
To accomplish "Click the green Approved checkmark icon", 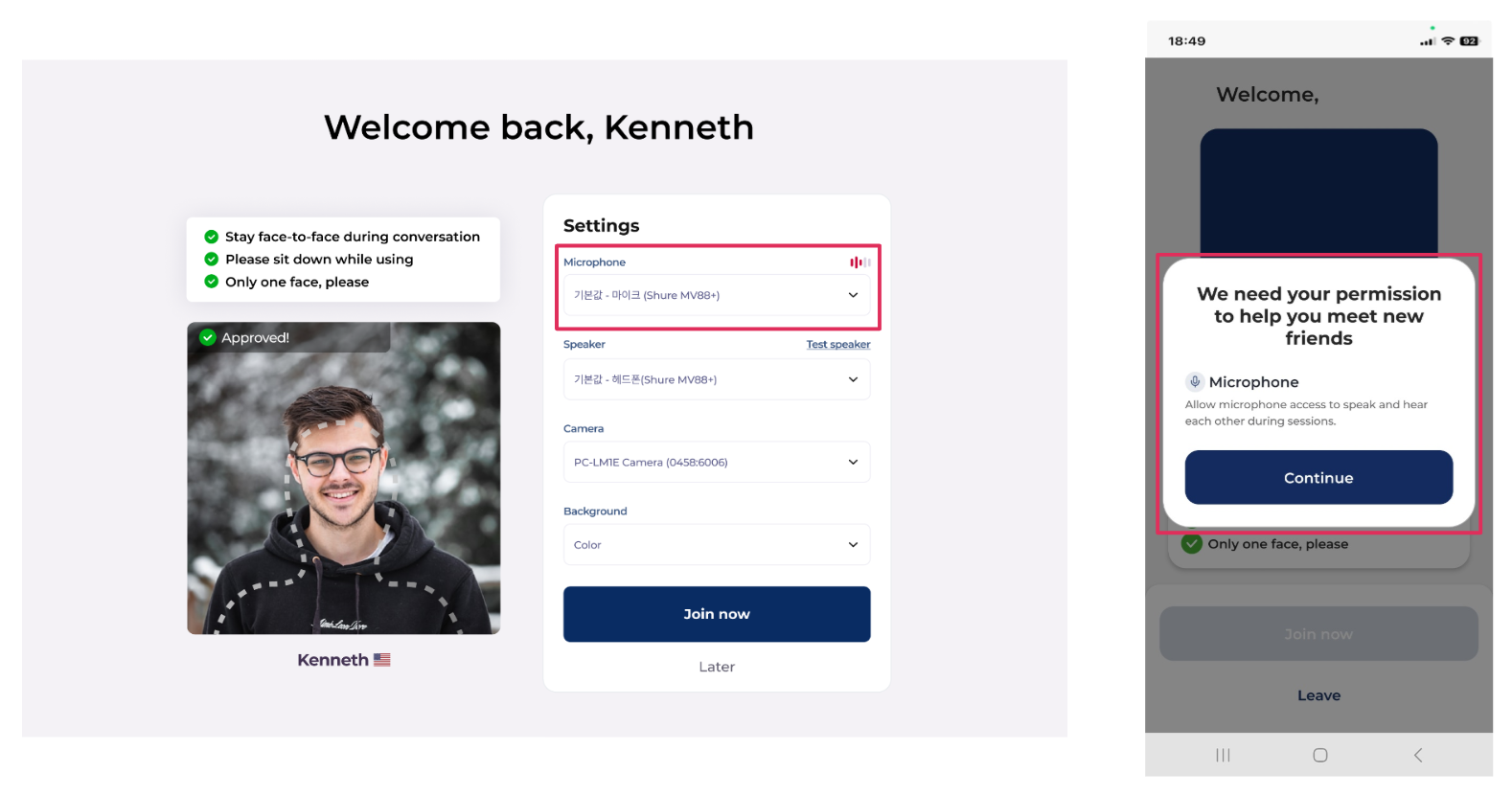I will pos(207,337).
